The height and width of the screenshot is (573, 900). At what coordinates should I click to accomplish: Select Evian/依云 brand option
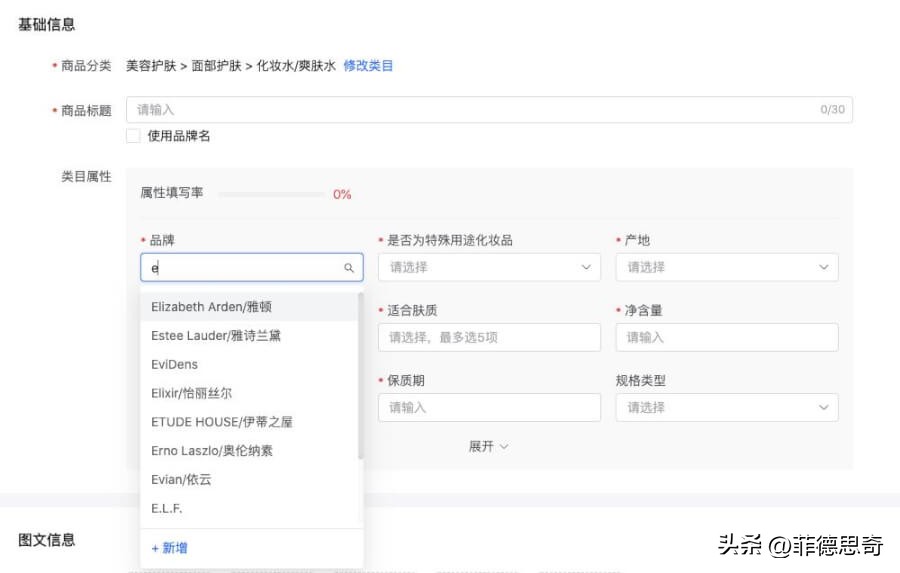[249, 479]
